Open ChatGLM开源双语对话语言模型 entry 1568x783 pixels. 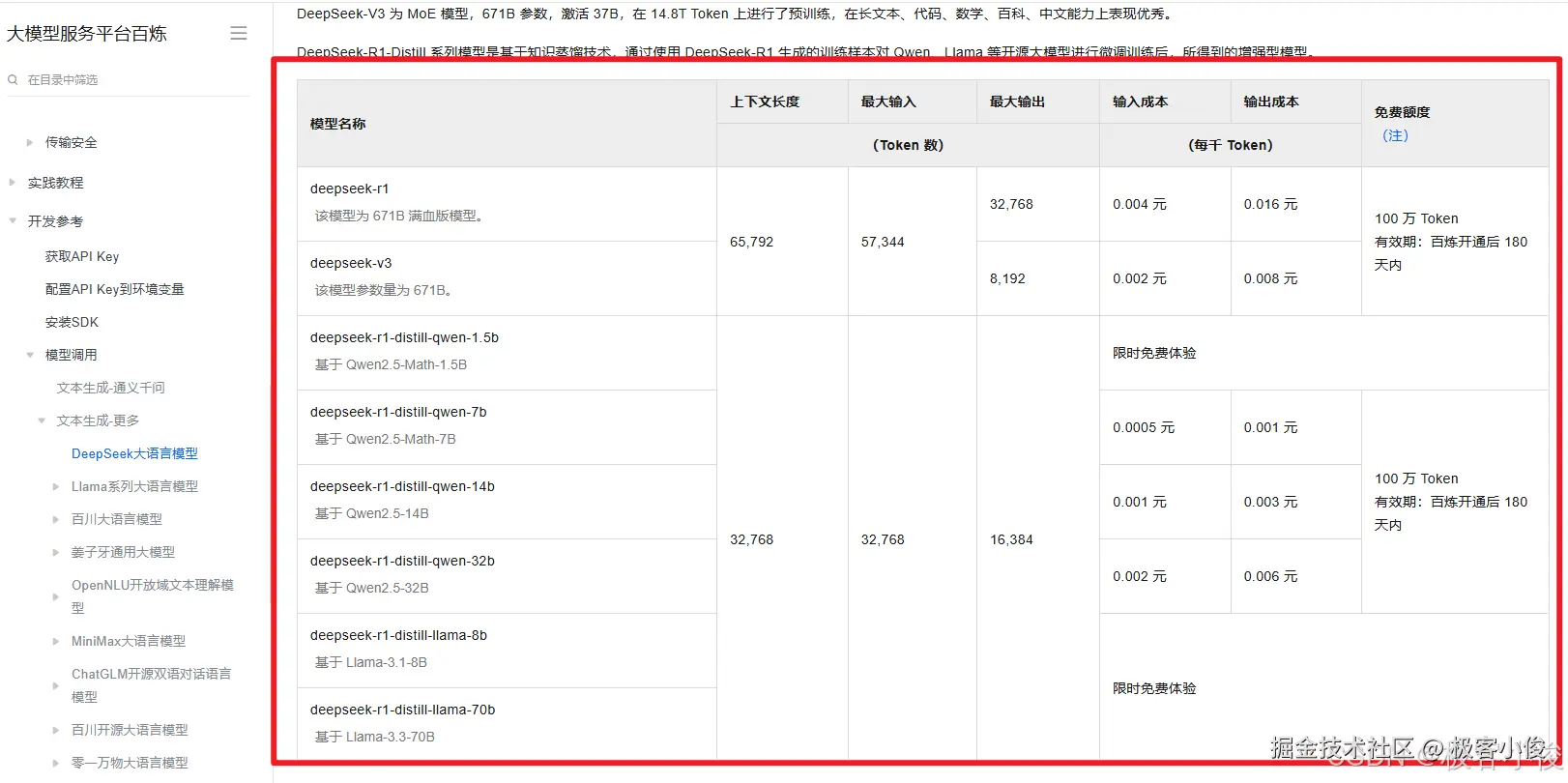point(151,685)
